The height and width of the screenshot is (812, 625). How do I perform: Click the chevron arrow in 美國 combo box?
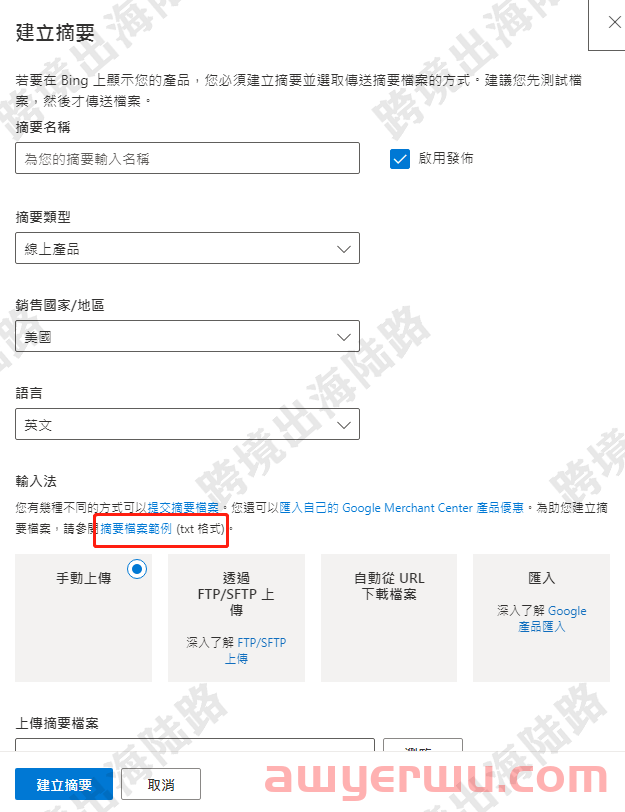(x=344, y=337)
